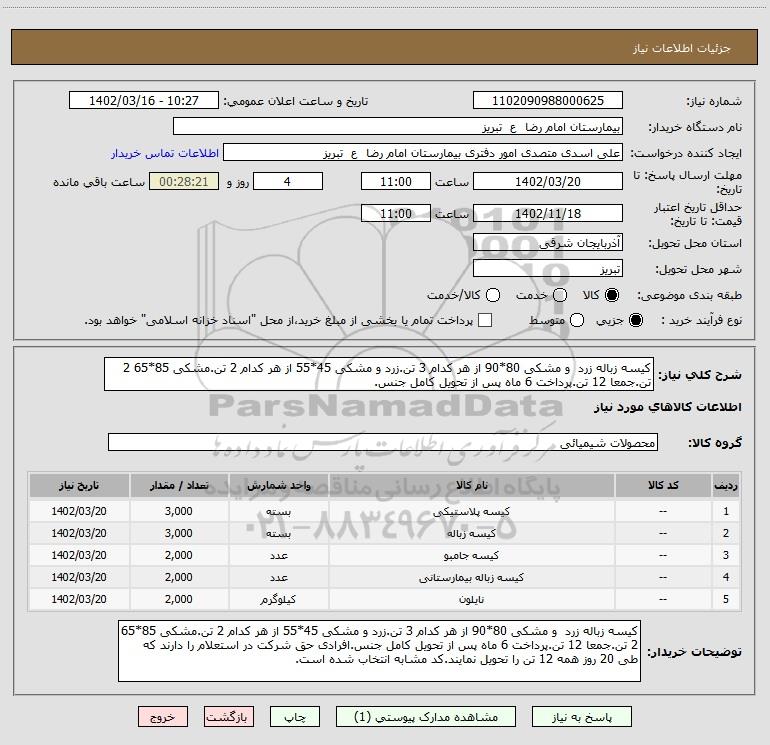Click the بازگشت back button
The width and height of the screenshot is (770, 745).
(229, 717)
